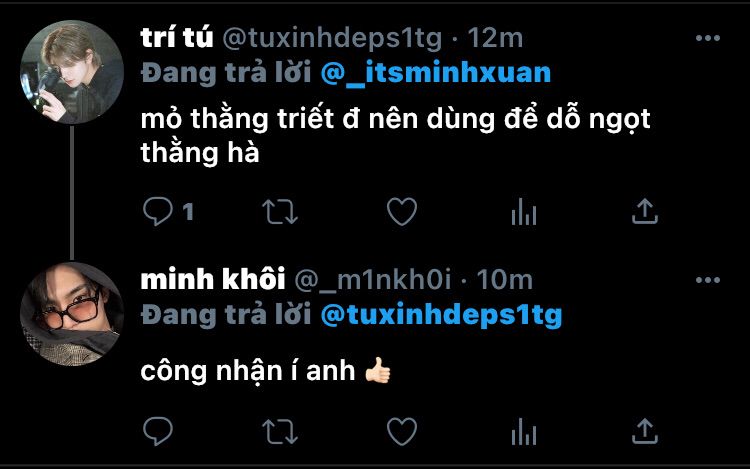This screenshot has width=750, height=469.
Task: Reply to trí tú's tweet
Action: click(x=158, y=211)
